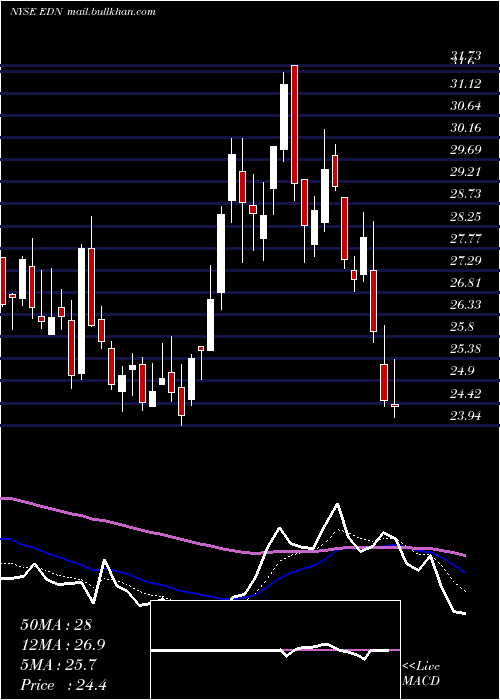Viewport: 500px width, 700px height.
Task: Click the 'NYSE EDN mail.bullkhan.com' header text
Action: (x=83, y=12)
